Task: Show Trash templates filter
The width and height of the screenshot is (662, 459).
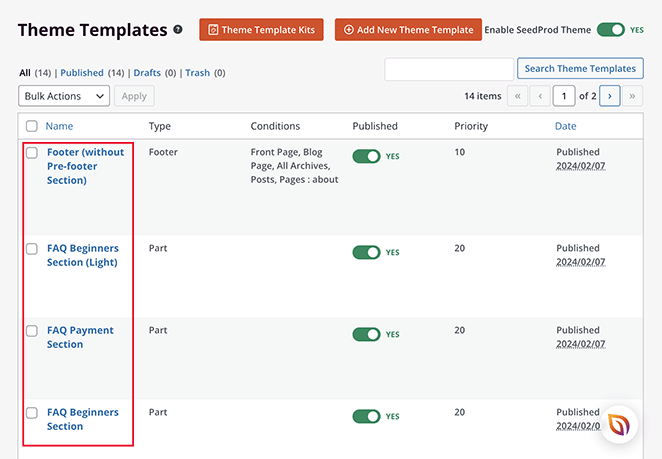Action: point(198,73)
